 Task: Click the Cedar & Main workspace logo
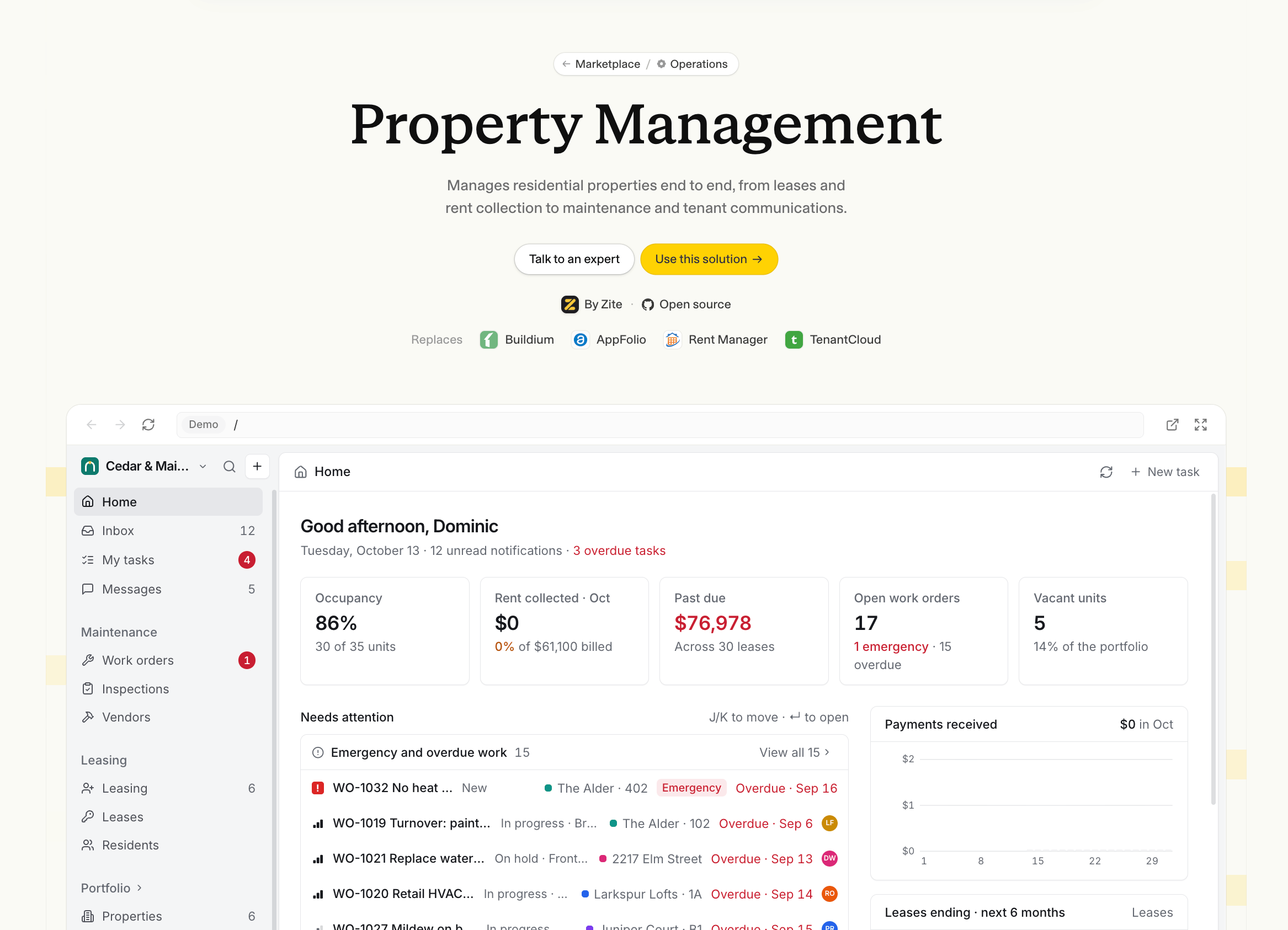(90, 466)
